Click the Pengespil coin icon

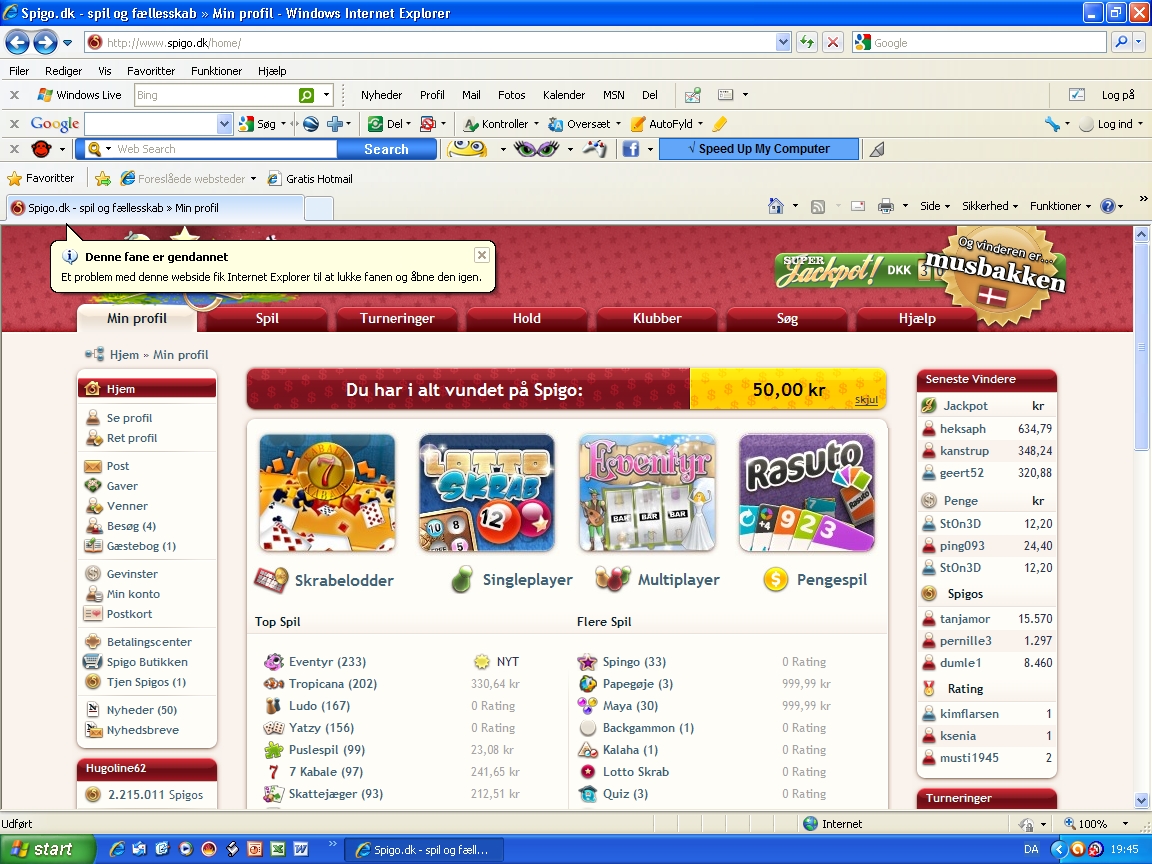775,579
